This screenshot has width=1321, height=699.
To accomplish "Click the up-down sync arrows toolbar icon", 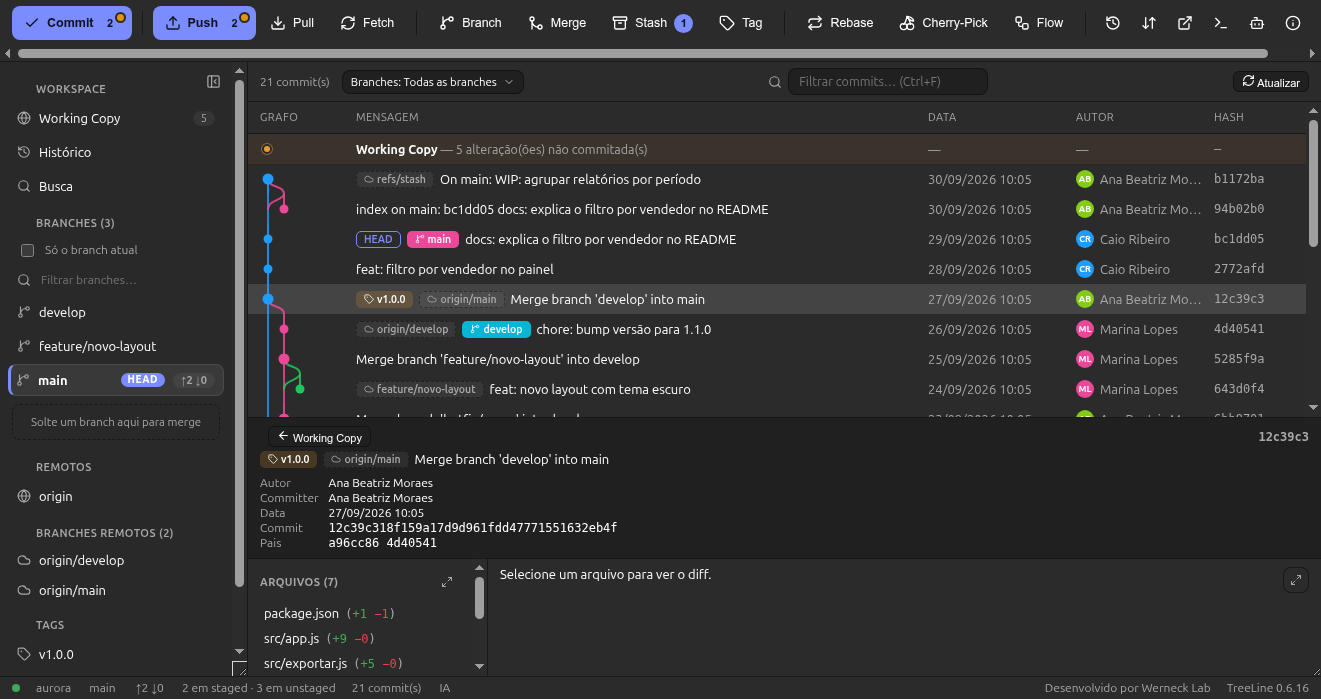I will tap(1149, 23).
